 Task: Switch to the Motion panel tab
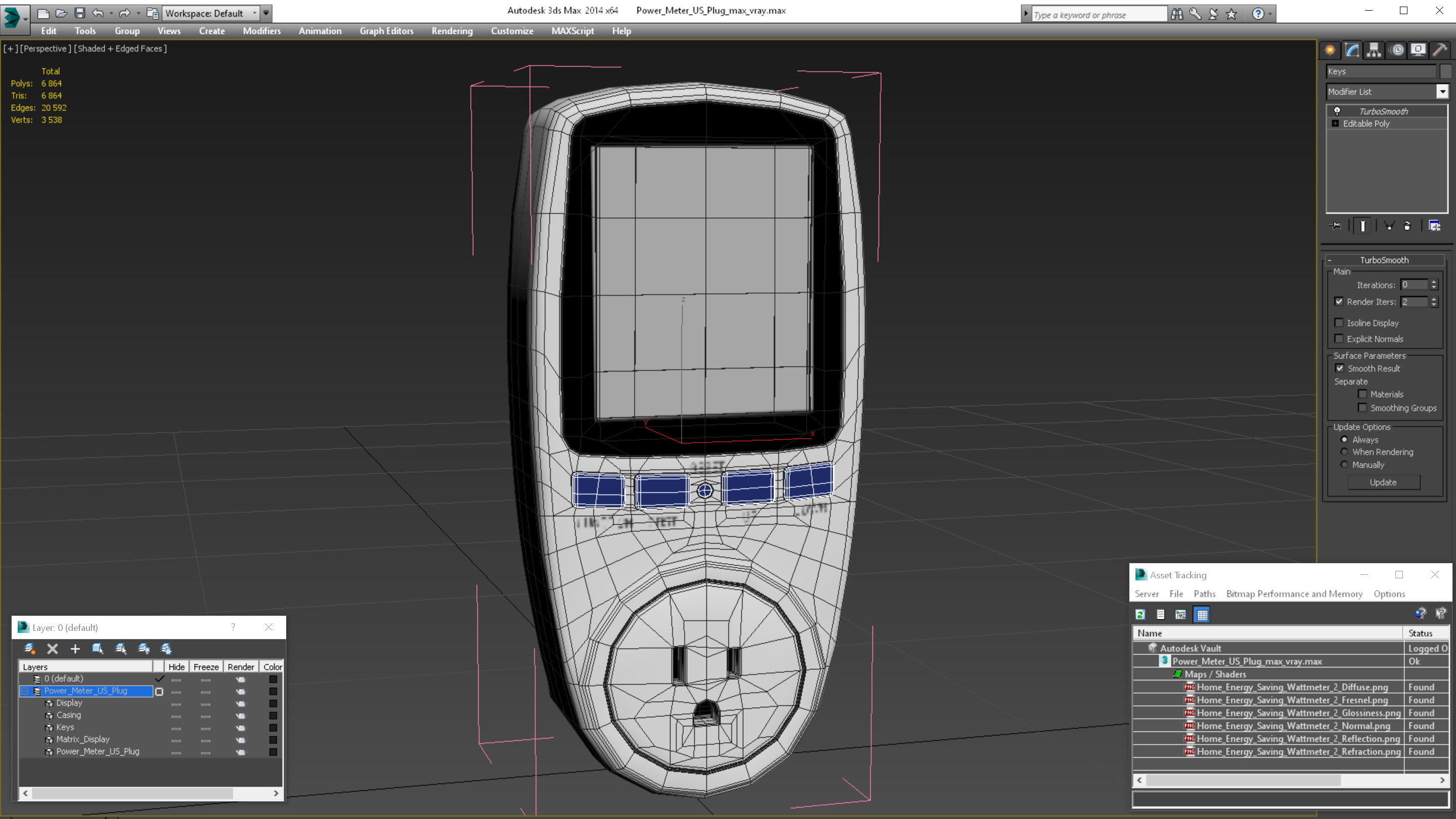1397,51
